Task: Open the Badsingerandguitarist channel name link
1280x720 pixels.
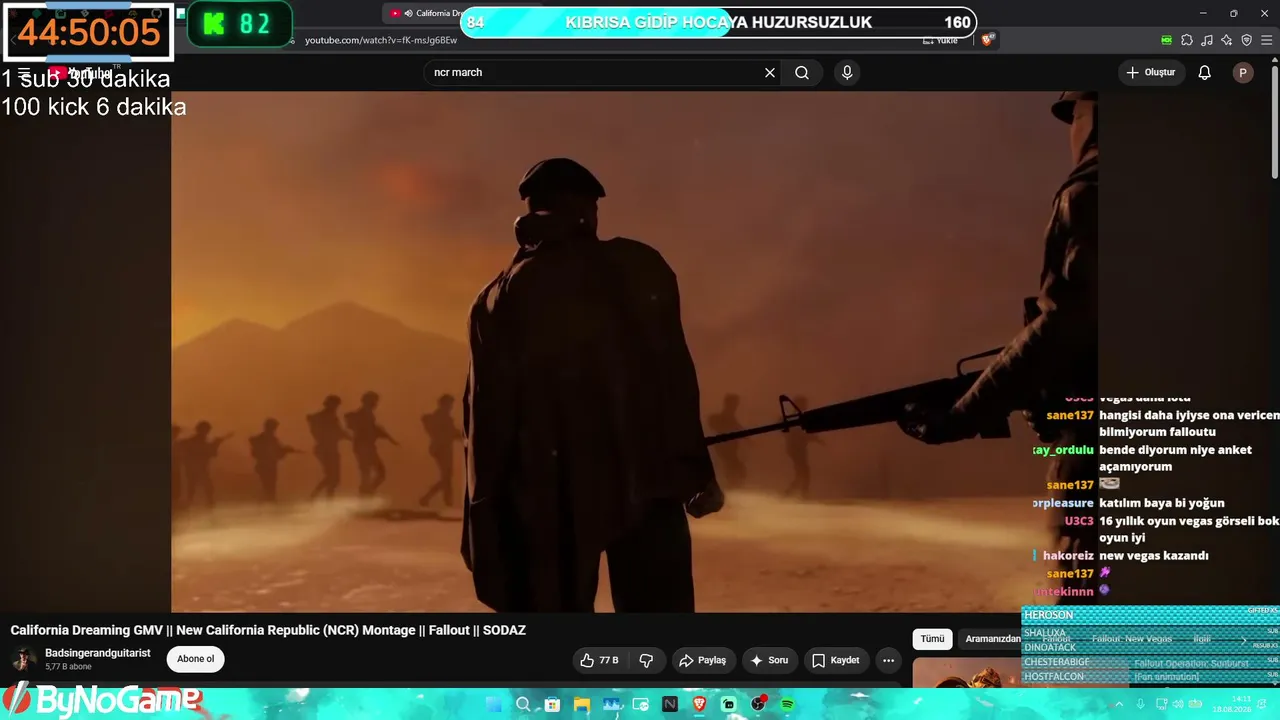Action: tap(98, 653)
